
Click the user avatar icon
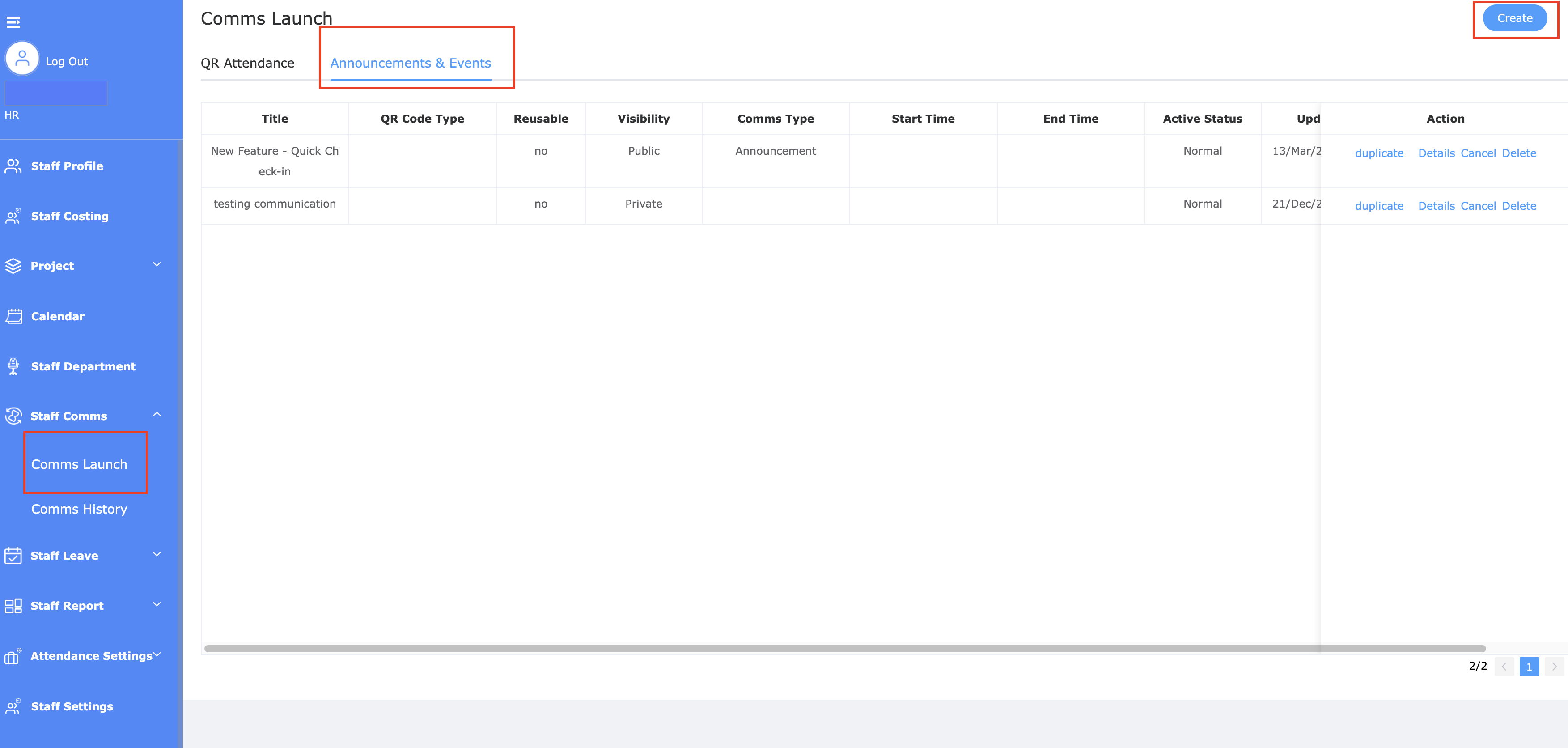(22, 59)
